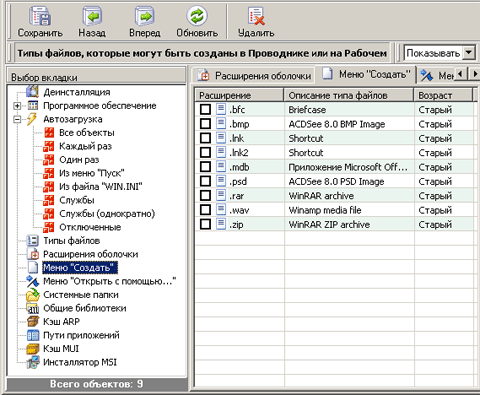480x395 pixels.
Task: Check the .bfc Briefcase checkbox
Action: (x=205, y=109)
